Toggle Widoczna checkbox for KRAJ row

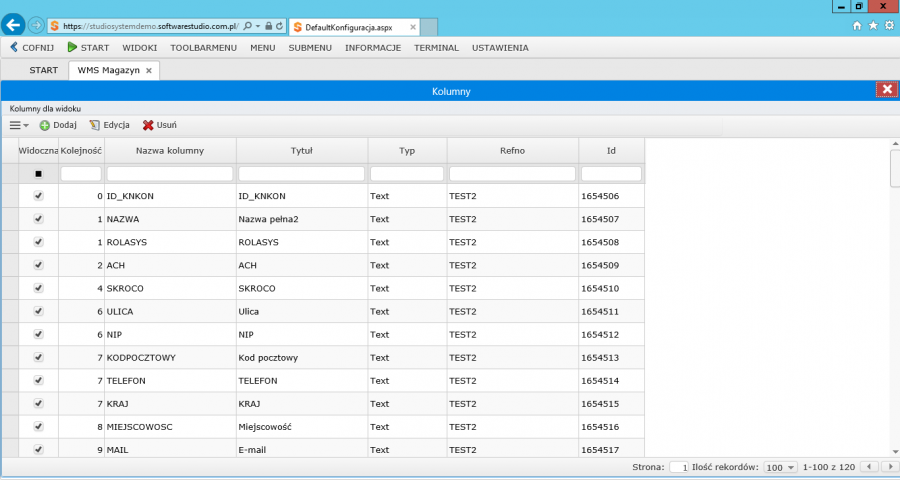click(38, 403)
